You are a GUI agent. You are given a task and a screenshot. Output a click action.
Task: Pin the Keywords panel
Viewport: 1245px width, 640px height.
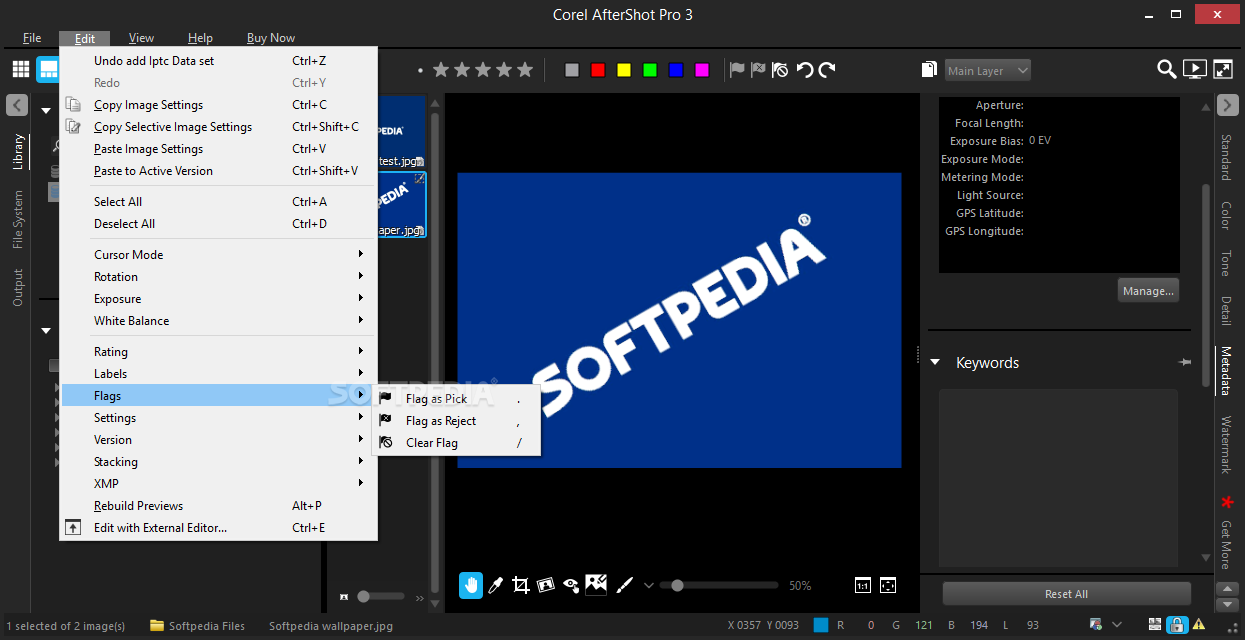pos(1185,362)
